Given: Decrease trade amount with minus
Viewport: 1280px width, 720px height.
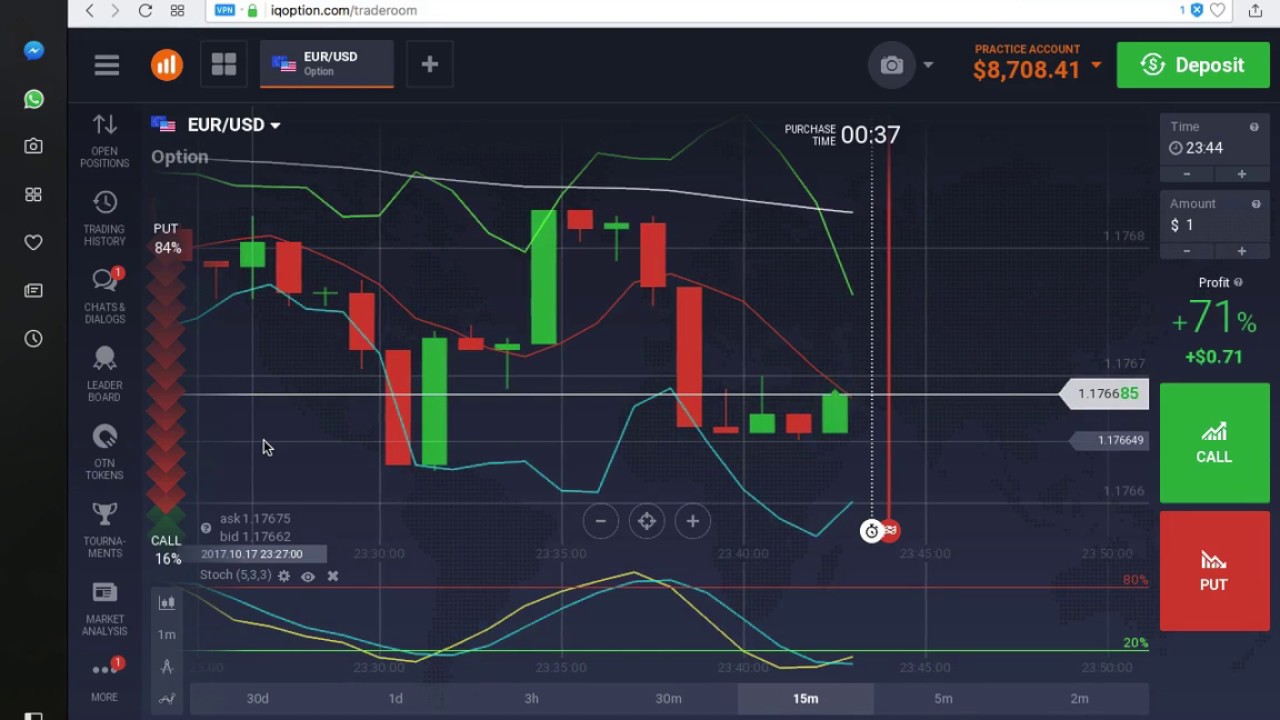Looking at the screenshot, I should (x=1187, y=251).
